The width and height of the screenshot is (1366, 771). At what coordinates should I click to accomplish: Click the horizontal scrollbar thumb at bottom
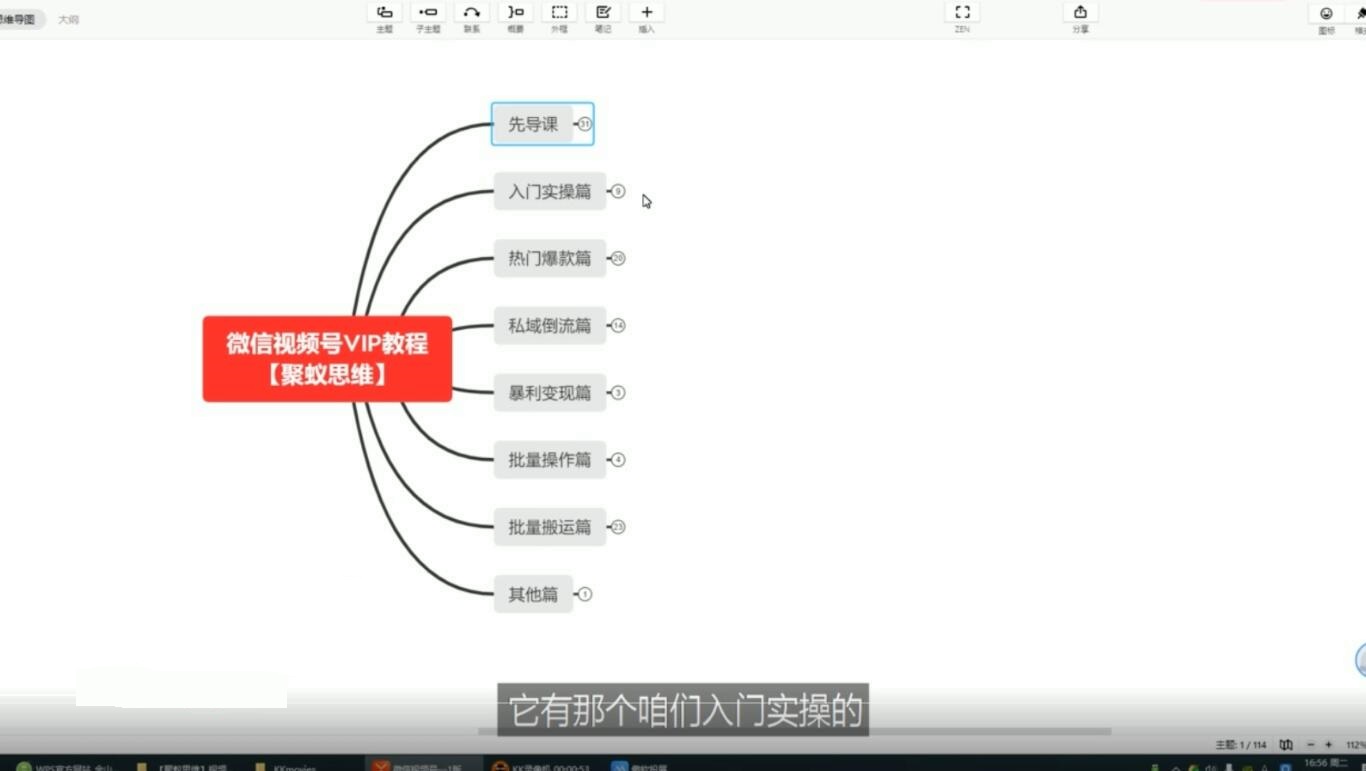795,731
